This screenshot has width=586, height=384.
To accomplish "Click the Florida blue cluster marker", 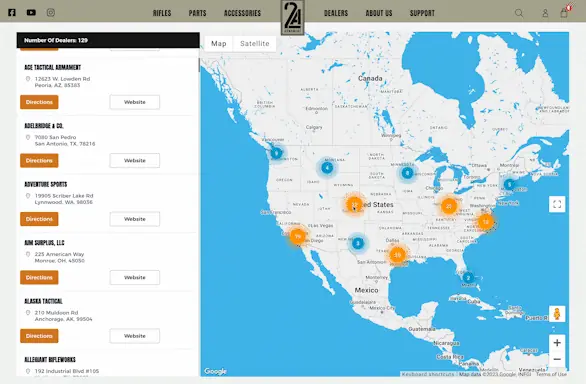I will [468, 278].
